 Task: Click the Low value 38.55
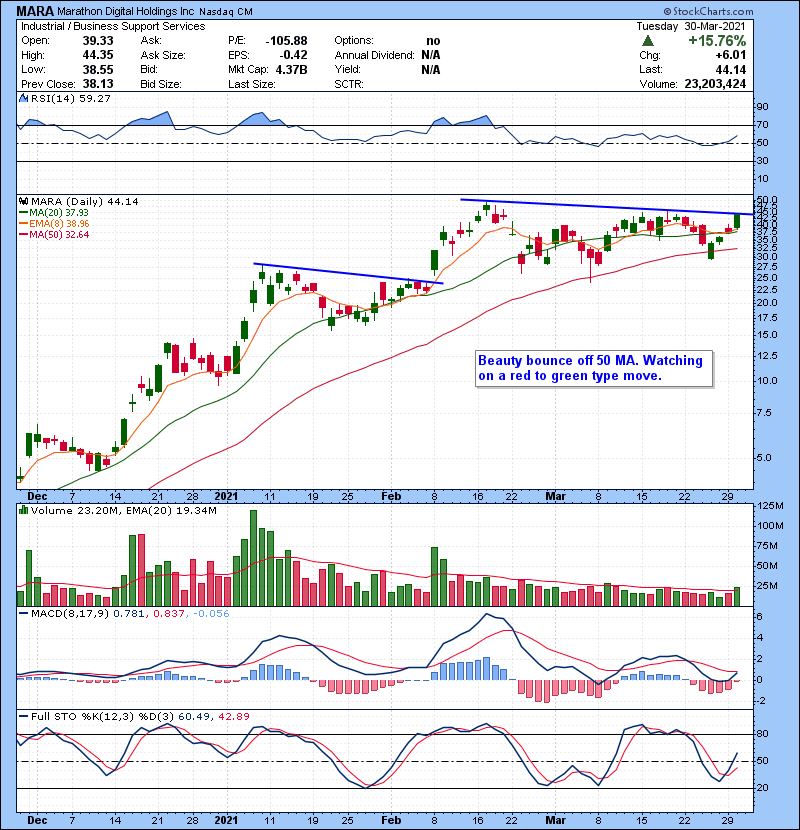(98, 69)
